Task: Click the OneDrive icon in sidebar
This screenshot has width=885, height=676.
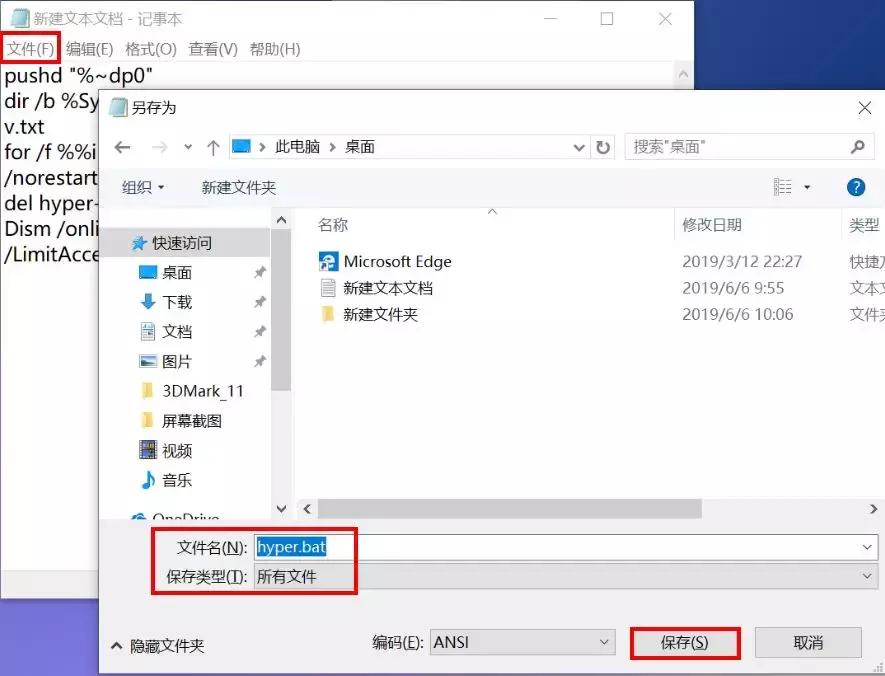Action: [x=143, y=514]
